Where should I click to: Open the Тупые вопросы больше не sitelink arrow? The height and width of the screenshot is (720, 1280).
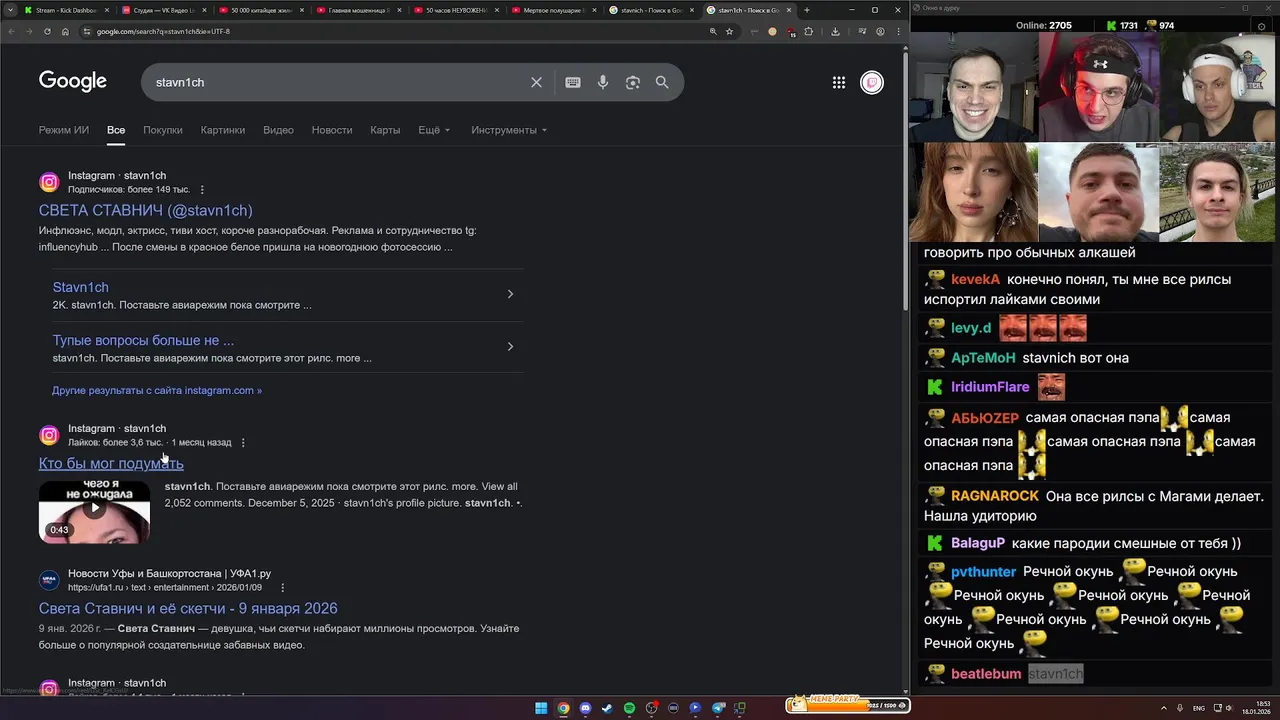click(x=510, y=346)
